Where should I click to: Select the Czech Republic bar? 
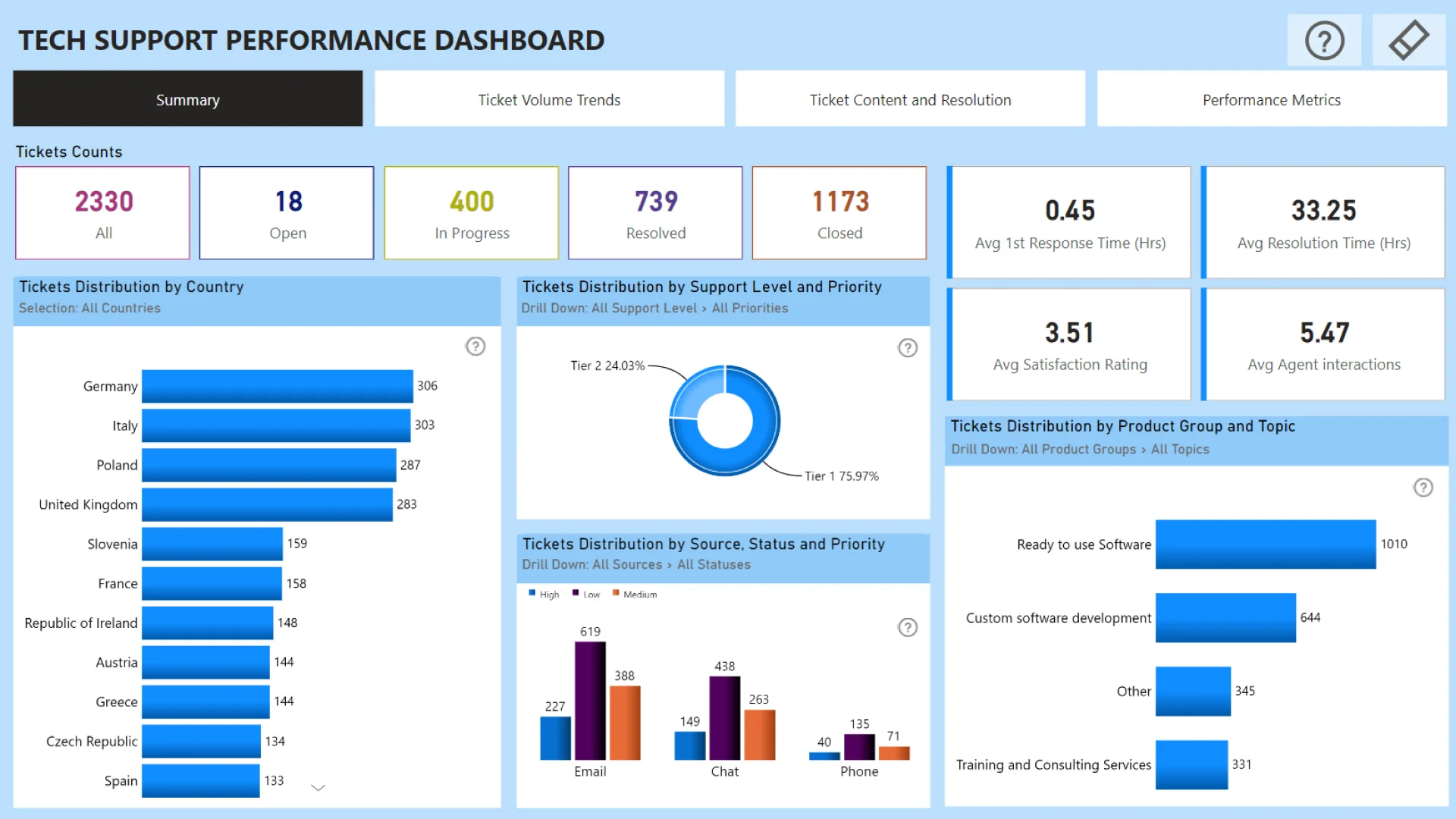click(x=202, y=741)
